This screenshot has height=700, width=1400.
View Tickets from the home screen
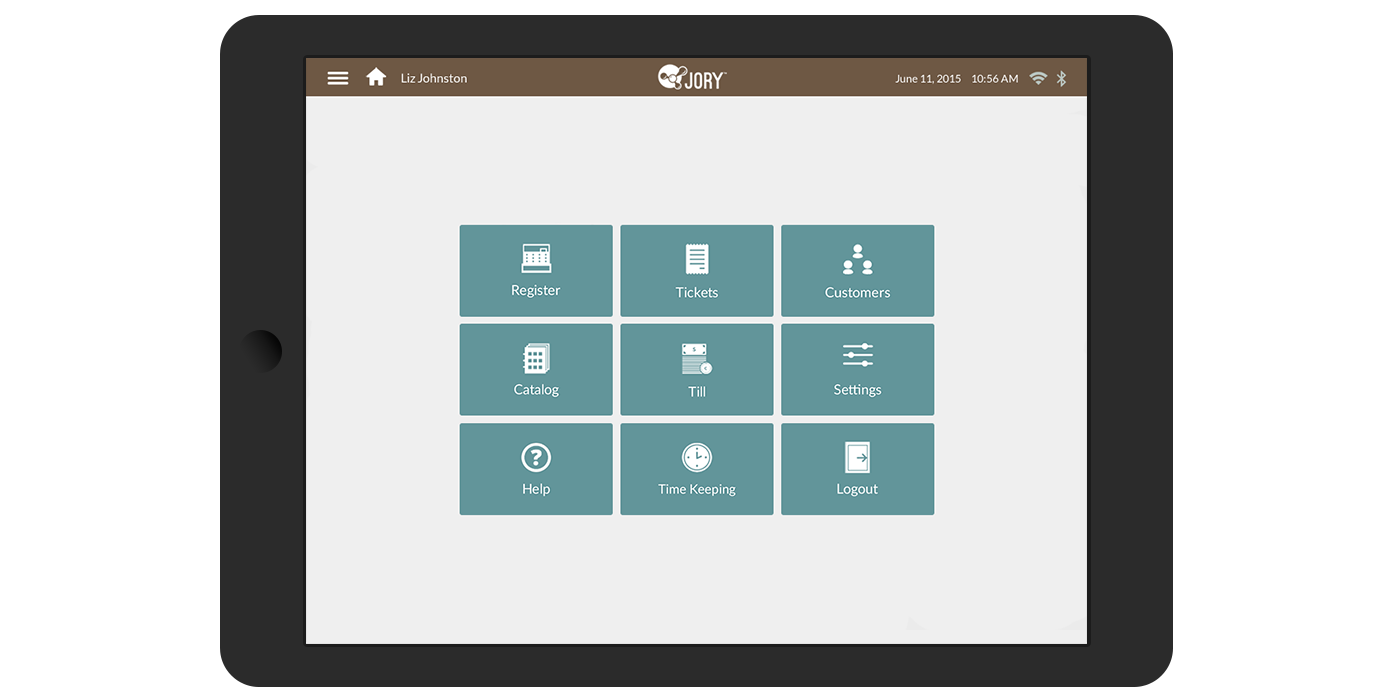pos(696,270)
